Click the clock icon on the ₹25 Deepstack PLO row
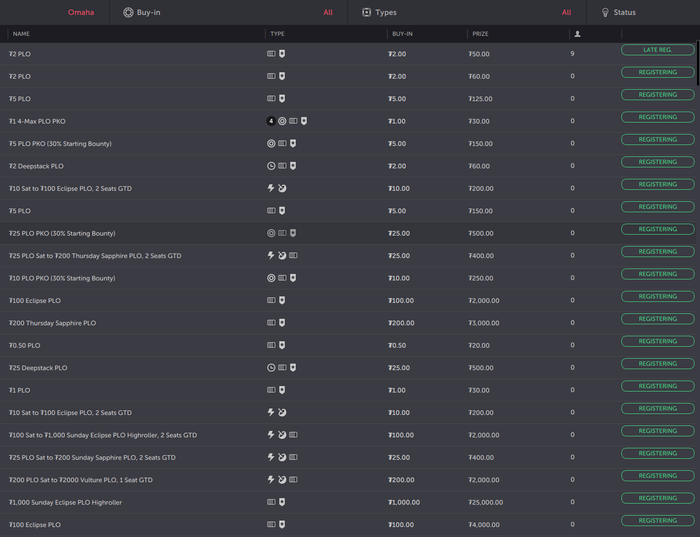 271,367
